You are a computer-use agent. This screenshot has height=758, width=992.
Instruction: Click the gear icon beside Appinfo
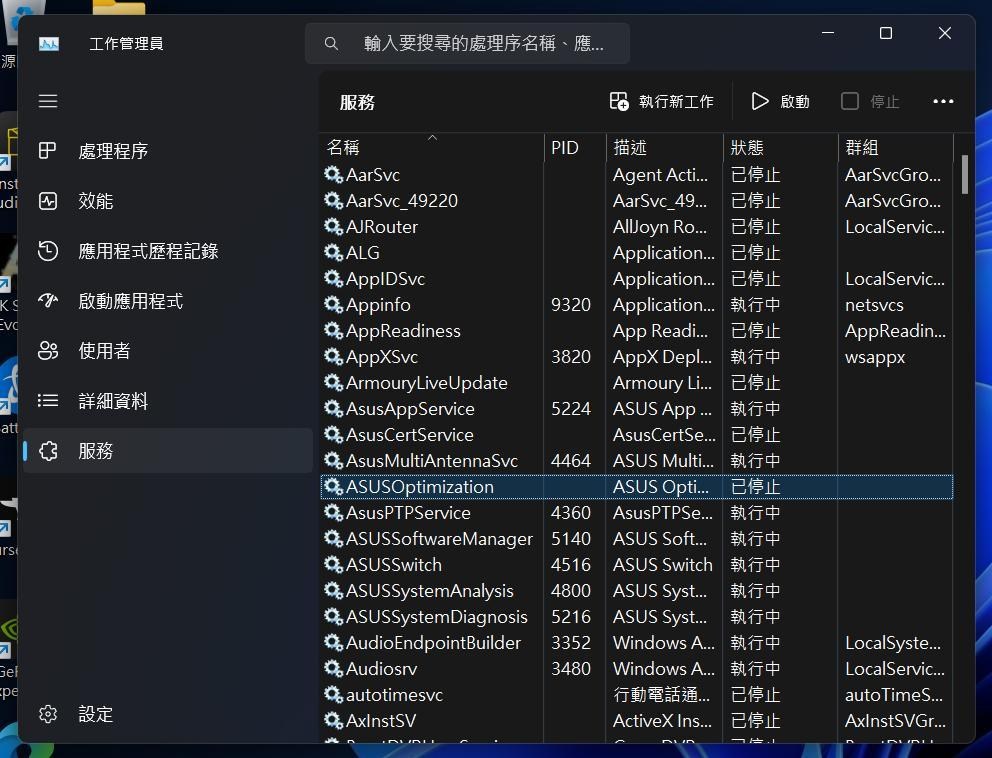tap(333, 305)
